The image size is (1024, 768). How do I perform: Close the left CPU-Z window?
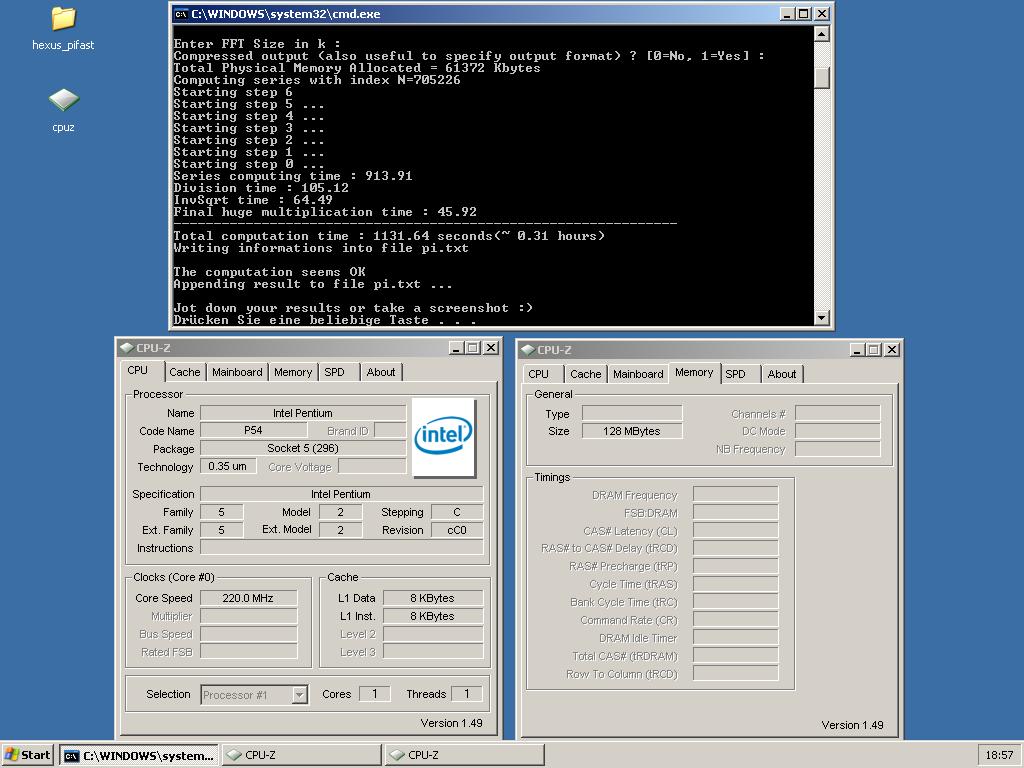coord(491,348)
